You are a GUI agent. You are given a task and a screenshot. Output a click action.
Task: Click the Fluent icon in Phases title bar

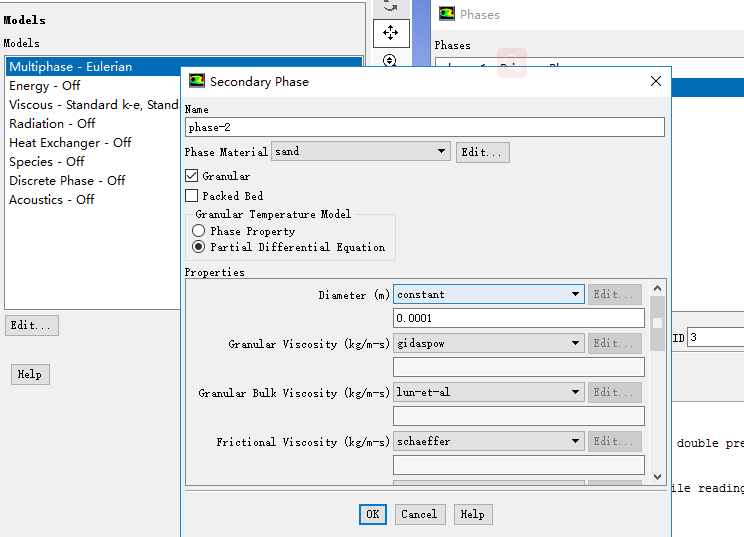click(x=445, y=14)
